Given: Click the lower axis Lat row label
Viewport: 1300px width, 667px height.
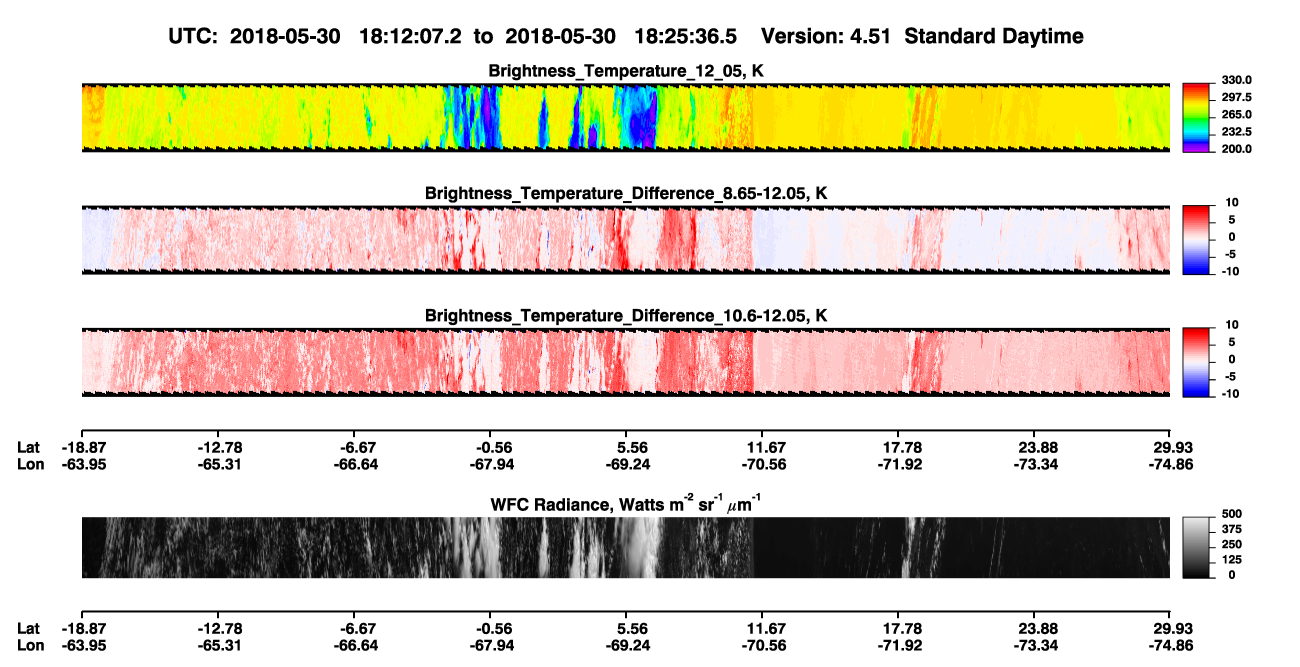Looking at the screenshot, I should click(x=28, y=629).
